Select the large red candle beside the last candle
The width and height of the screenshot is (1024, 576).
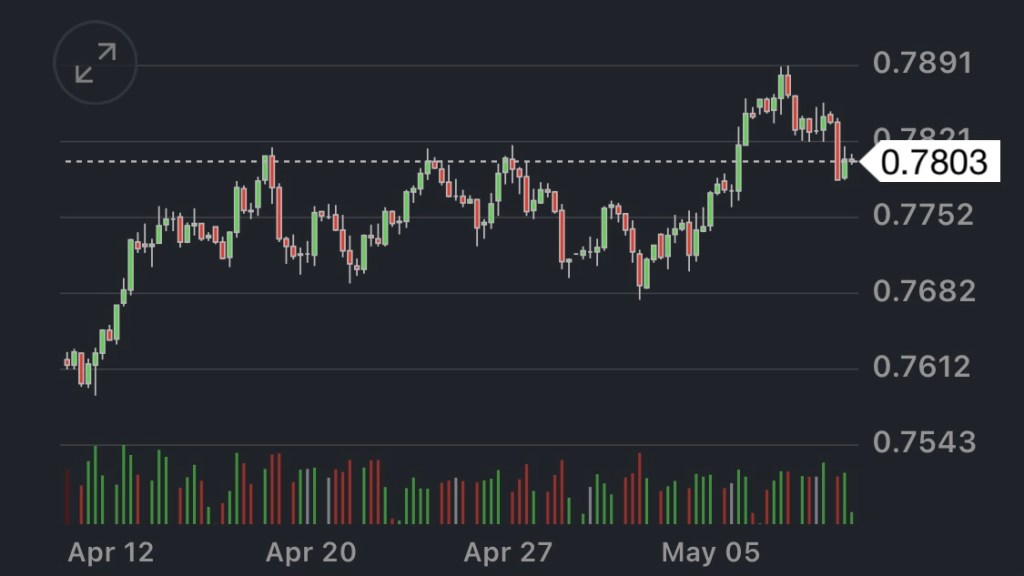[838, 150]
